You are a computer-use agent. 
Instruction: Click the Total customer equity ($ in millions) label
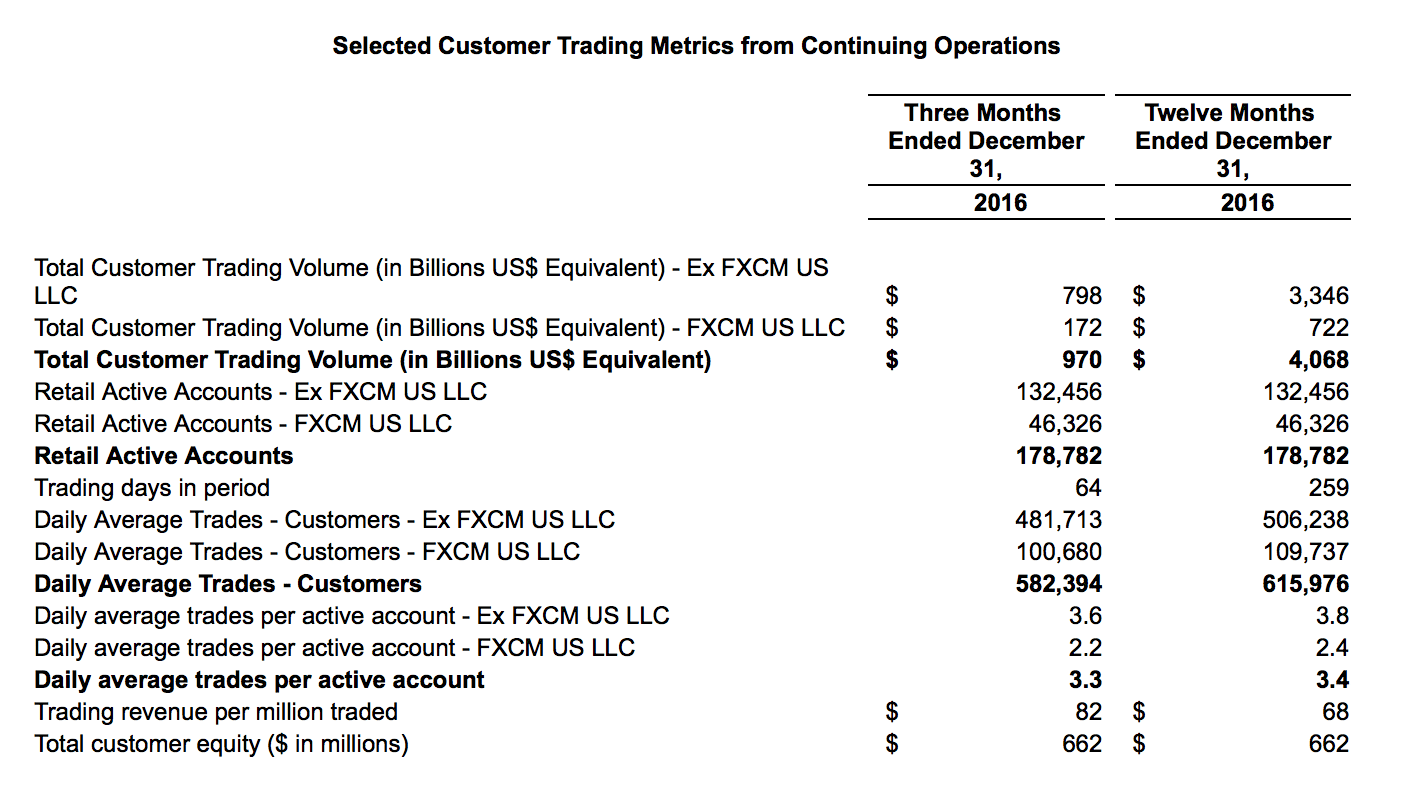(221, 744)
